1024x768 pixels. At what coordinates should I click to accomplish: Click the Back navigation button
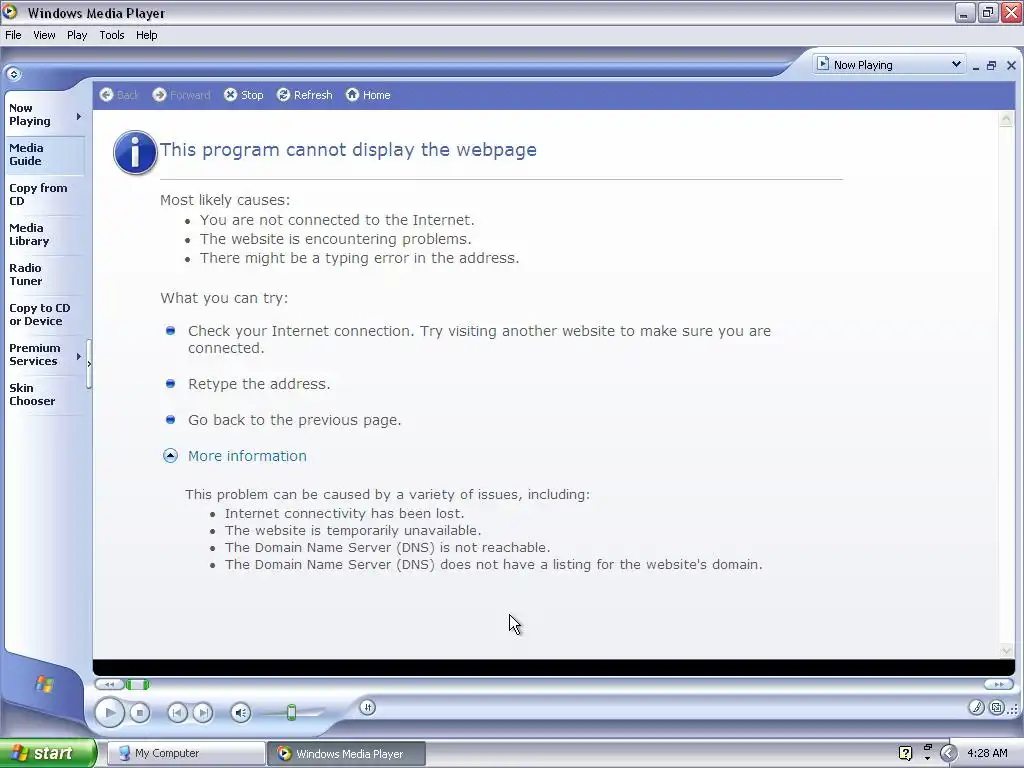click(120, 95)
